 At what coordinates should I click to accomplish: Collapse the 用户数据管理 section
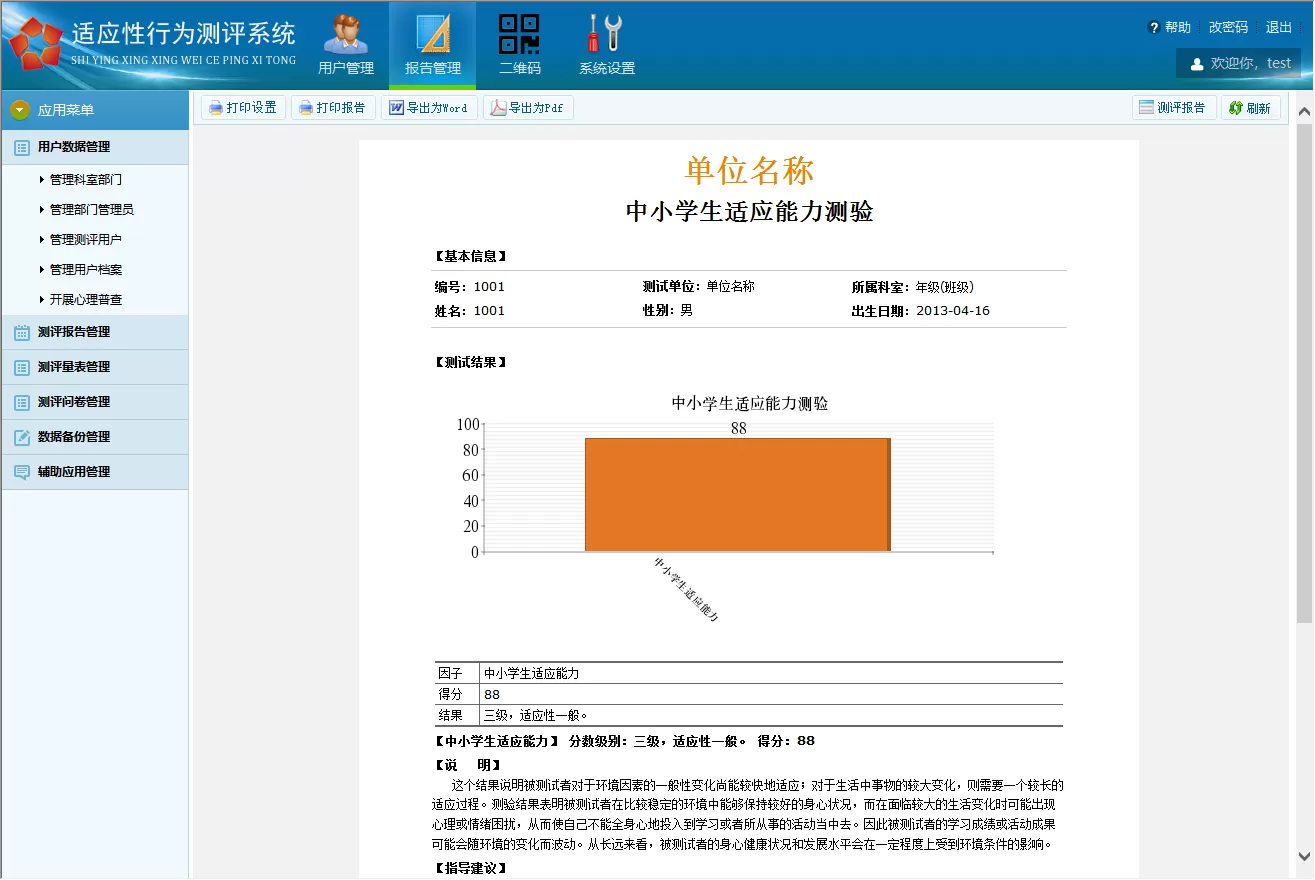[x=95, y=147]
